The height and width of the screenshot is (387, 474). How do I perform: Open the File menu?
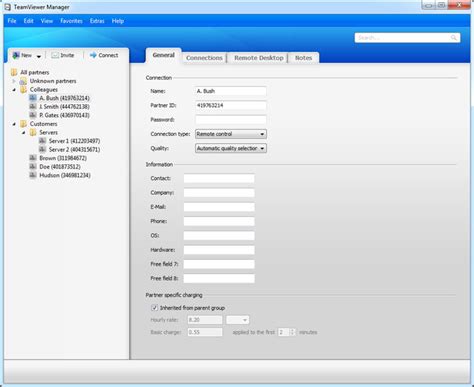(x=12, y=21)
